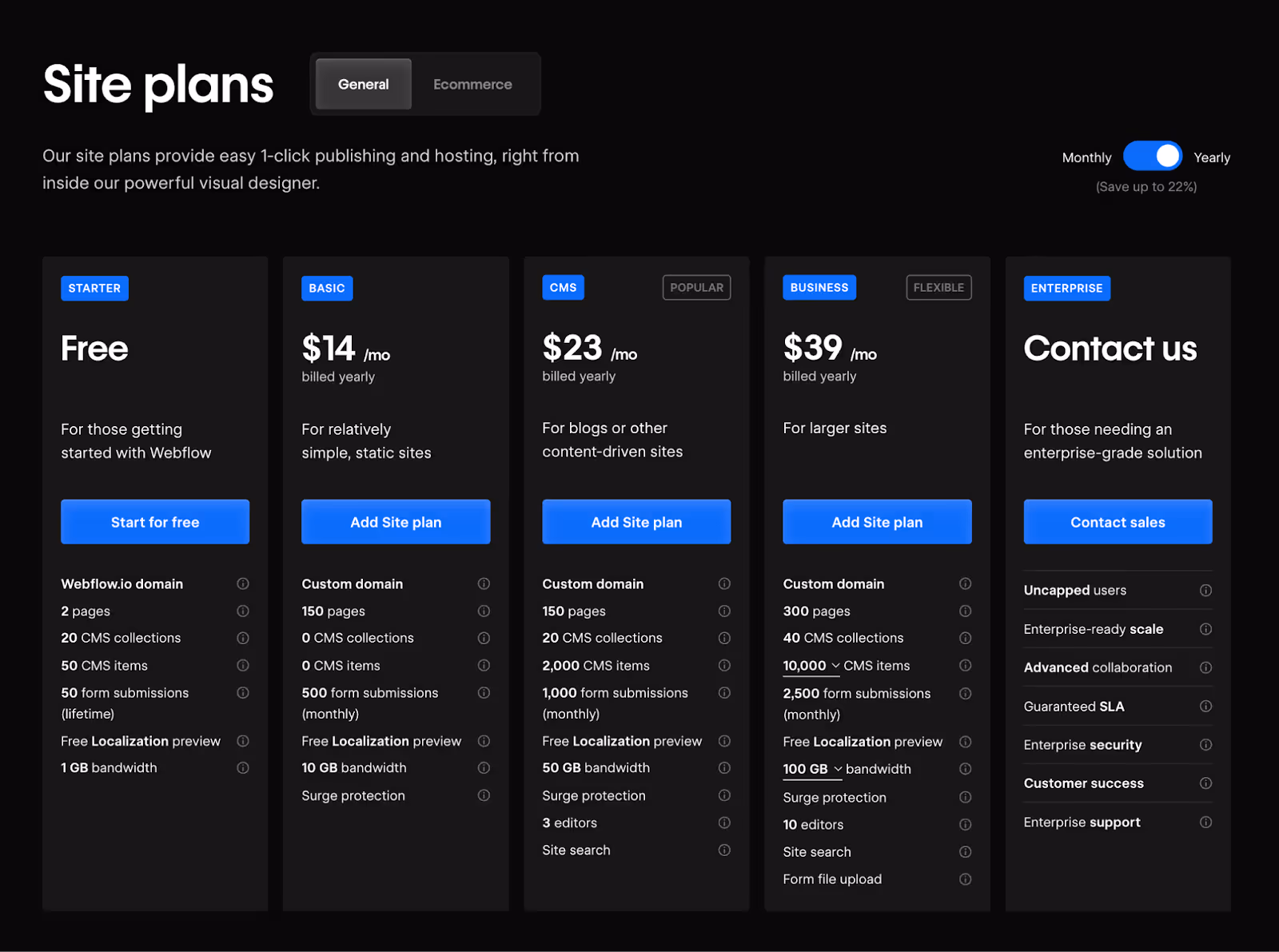The height and width of the screenshot is (952, 1279).
Task: Show info for Customer success
Action: point(1205,783)
